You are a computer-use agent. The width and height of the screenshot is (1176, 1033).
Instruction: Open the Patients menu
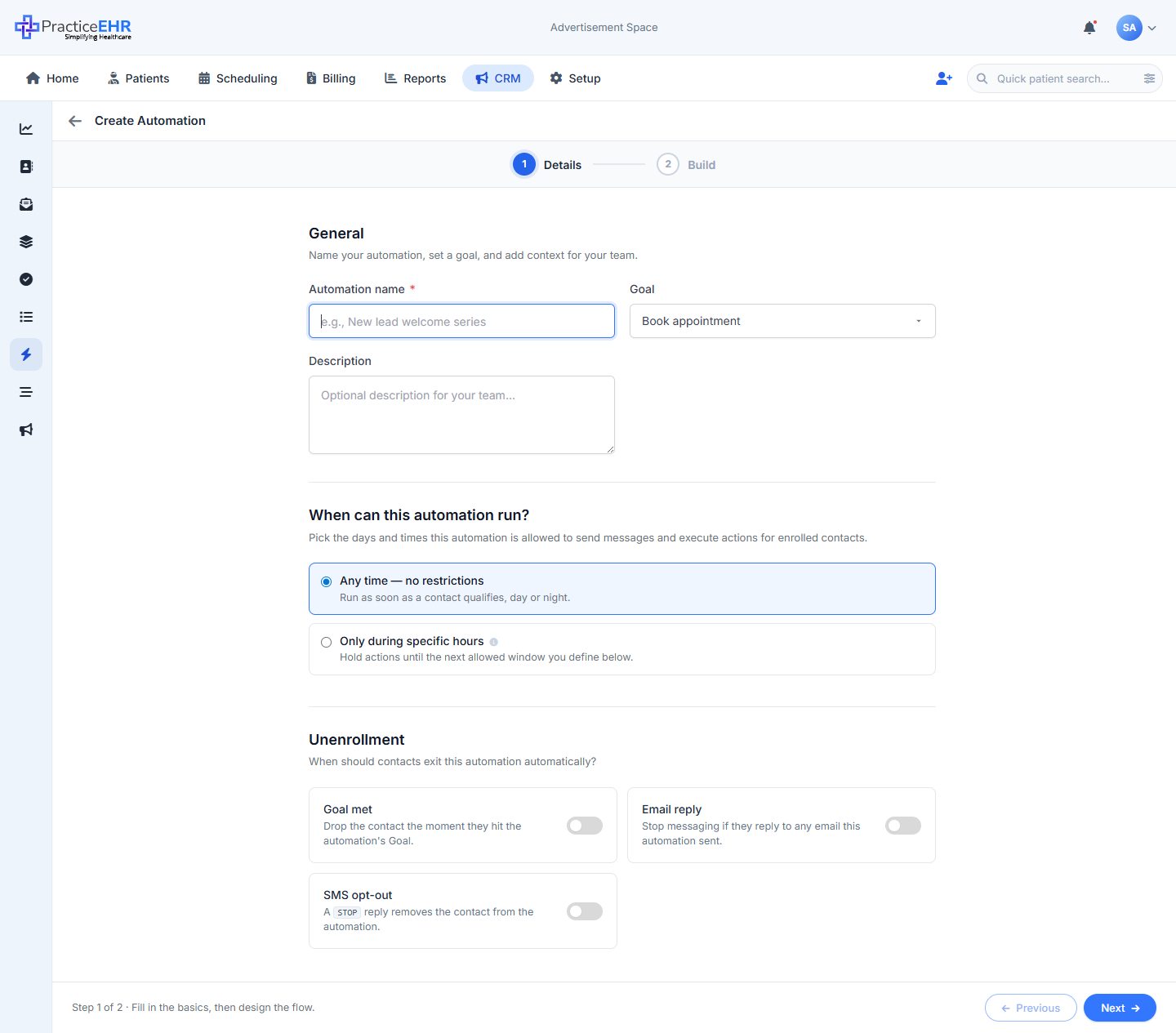138,78
